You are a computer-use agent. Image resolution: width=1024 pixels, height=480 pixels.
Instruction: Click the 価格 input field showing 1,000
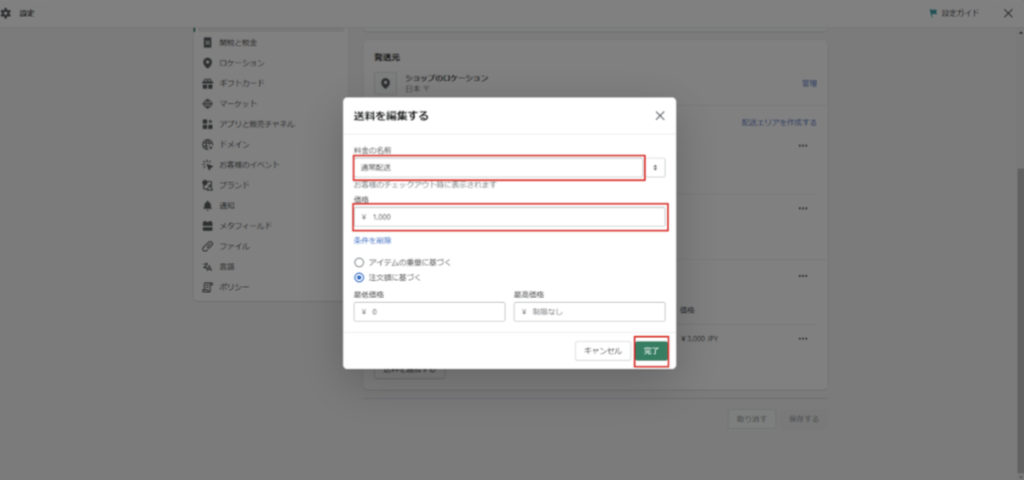510,217
